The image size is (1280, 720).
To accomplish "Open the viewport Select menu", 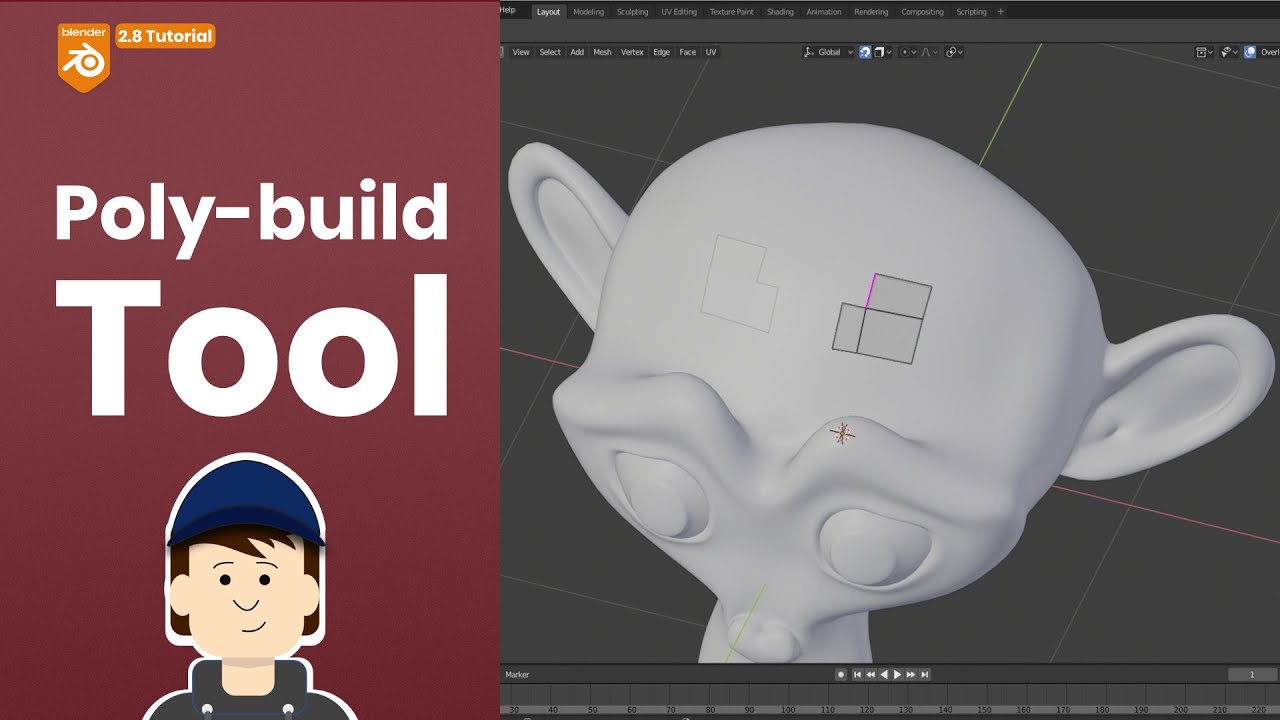I will (x=550, y=52).
